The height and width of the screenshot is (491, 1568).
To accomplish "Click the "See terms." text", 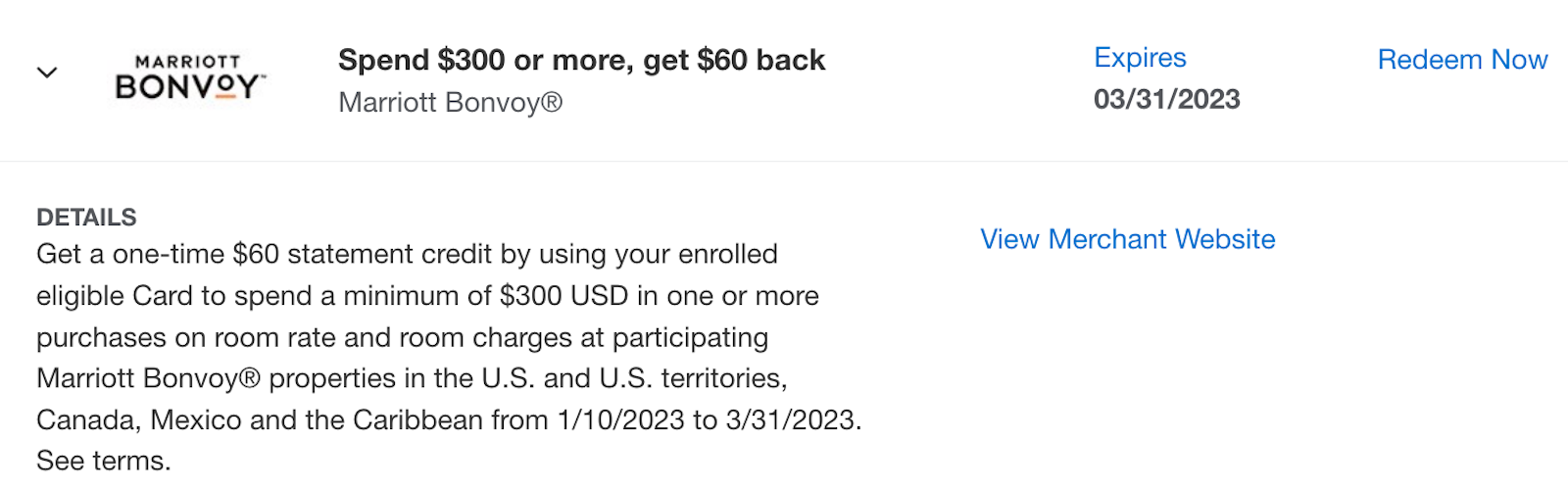I will point(104,461).
